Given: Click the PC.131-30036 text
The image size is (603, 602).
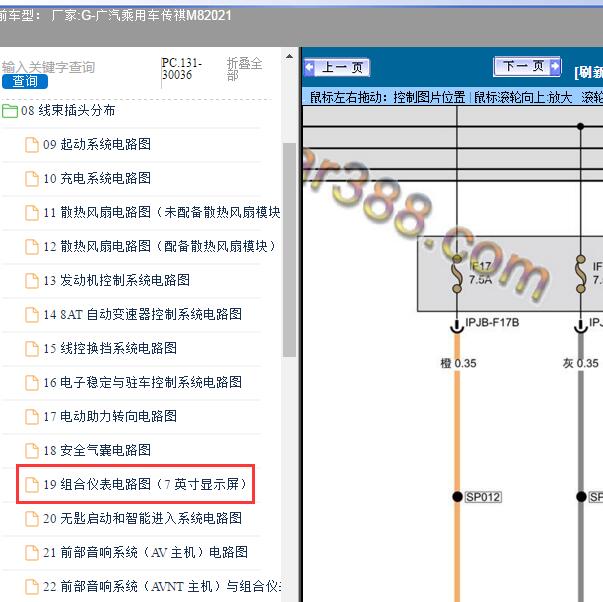Looking at the screenshot, I should click(x=182, y=69).
